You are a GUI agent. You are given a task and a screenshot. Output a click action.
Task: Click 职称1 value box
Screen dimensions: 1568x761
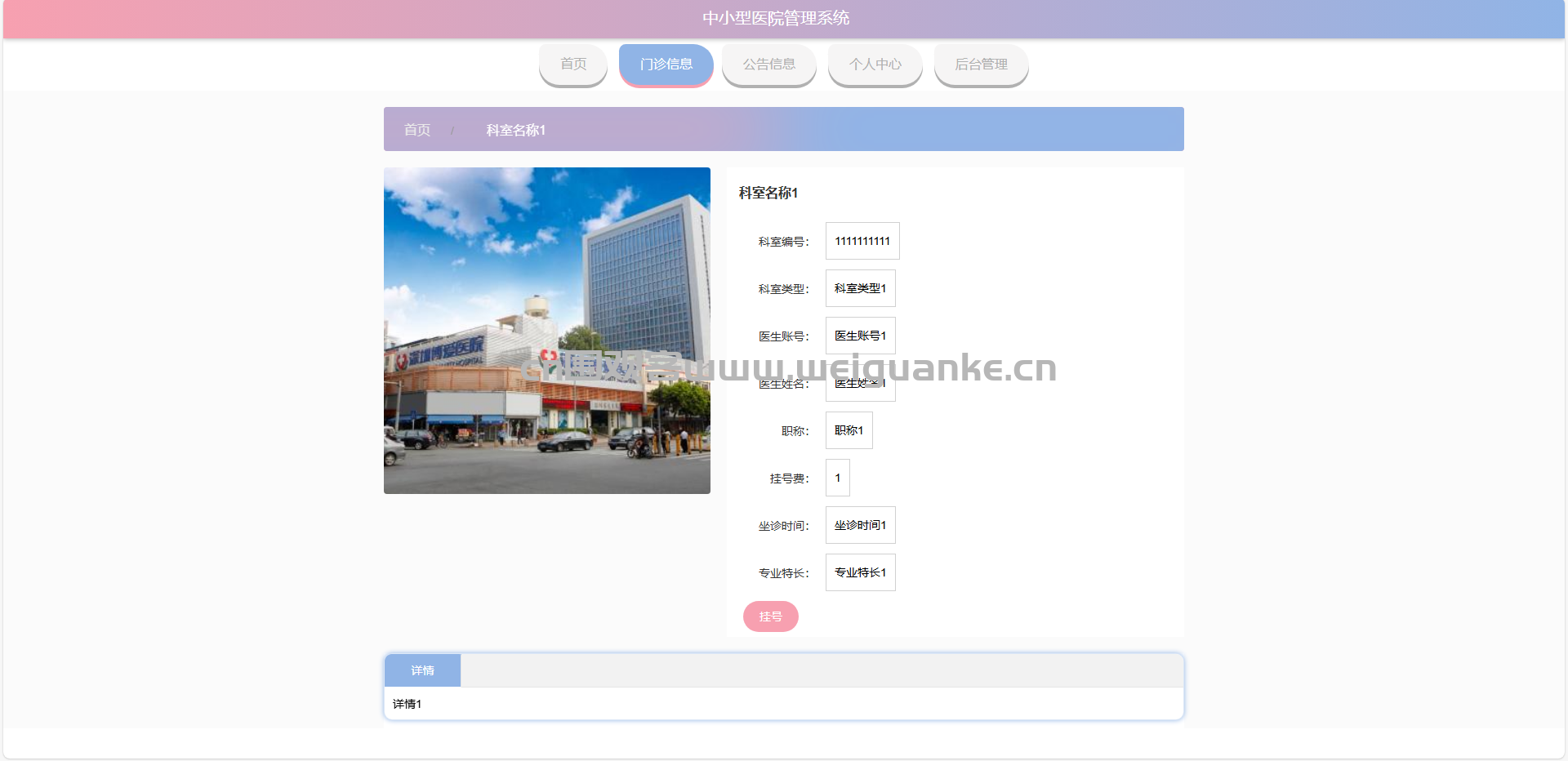[849, 430]
